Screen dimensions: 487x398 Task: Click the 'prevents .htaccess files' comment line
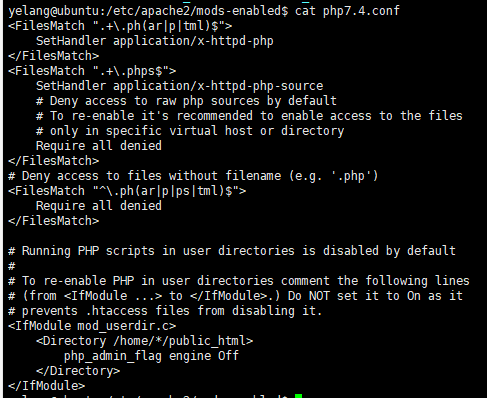point(165,311)
